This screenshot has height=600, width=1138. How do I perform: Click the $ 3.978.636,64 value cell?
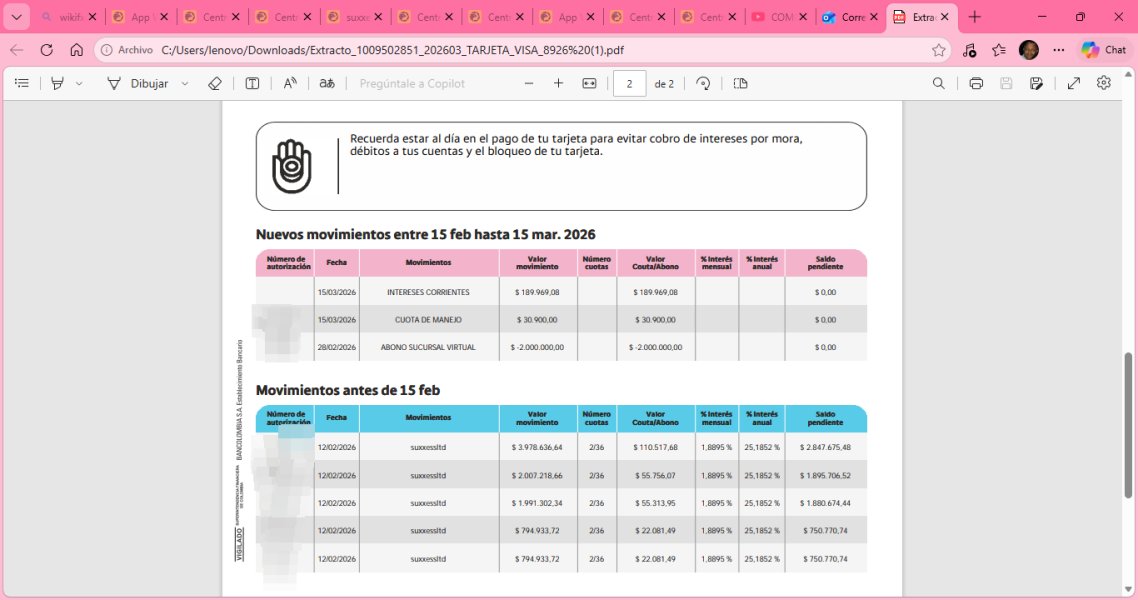click(537, 448)
